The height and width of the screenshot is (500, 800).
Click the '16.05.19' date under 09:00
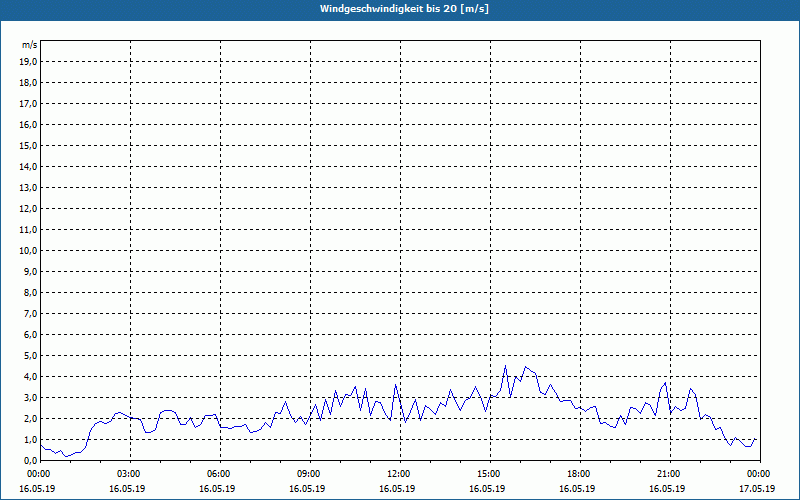[x=307, y=489]
